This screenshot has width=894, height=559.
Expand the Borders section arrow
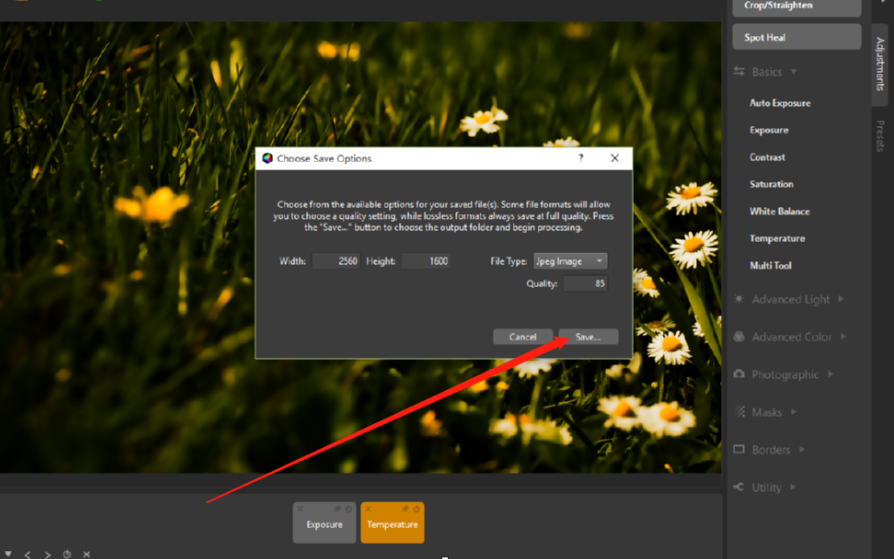click(802, 449)
